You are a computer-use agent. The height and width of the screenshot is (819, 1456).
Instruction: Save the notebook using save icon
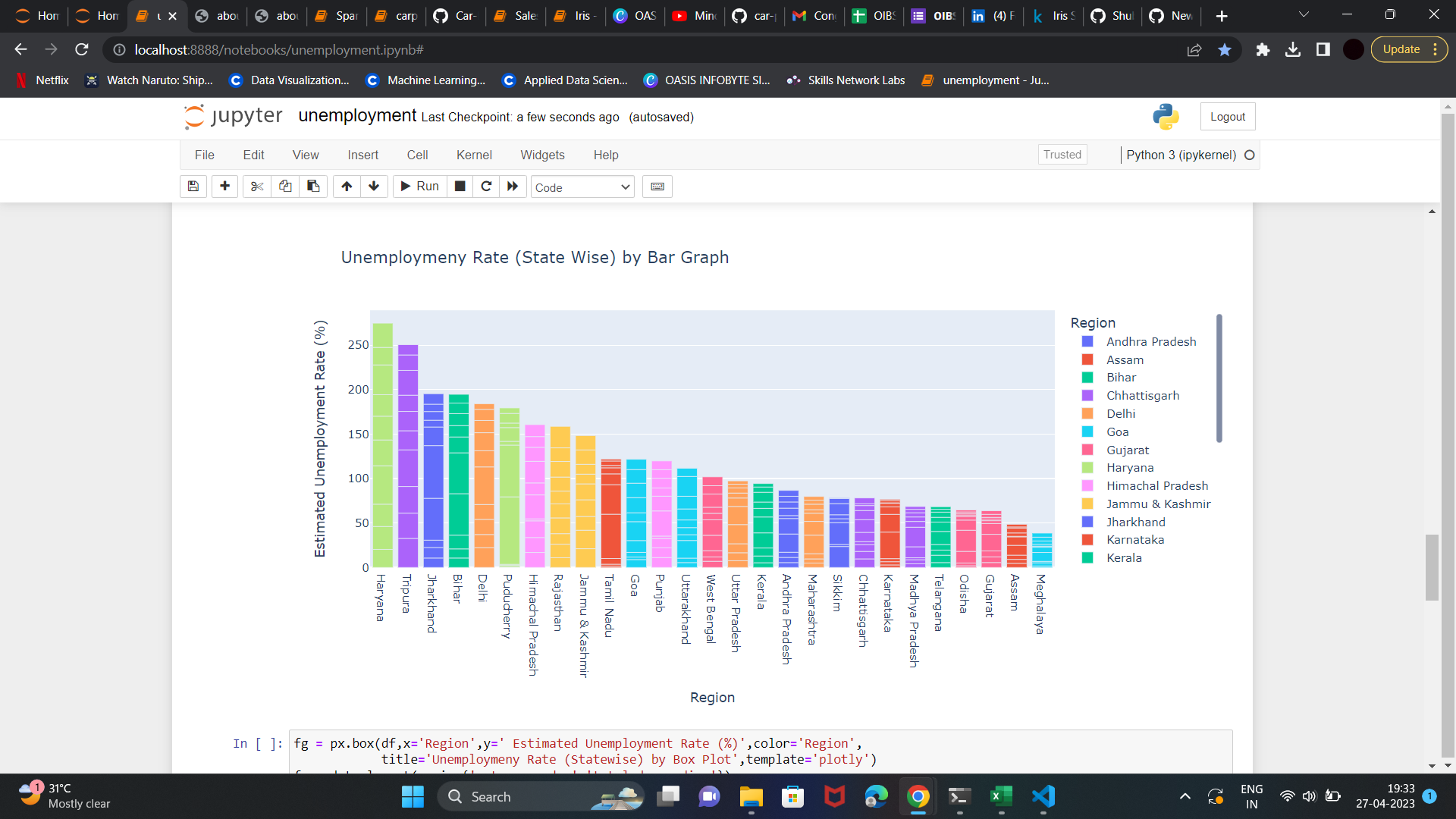(x=193, y=187)
